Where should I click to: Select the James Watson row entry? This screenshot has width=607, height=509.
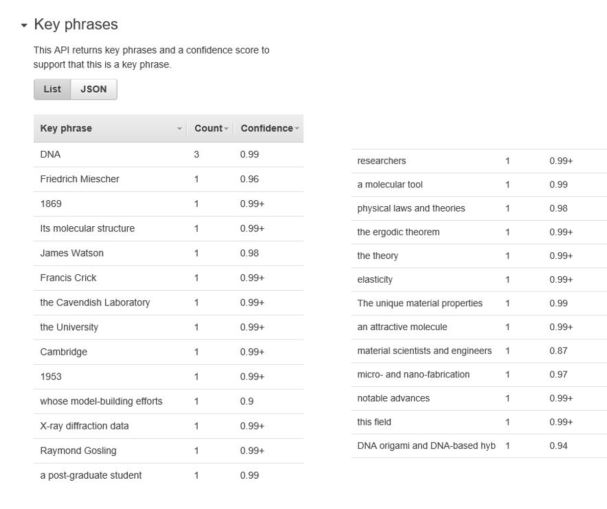pos(72,253)
